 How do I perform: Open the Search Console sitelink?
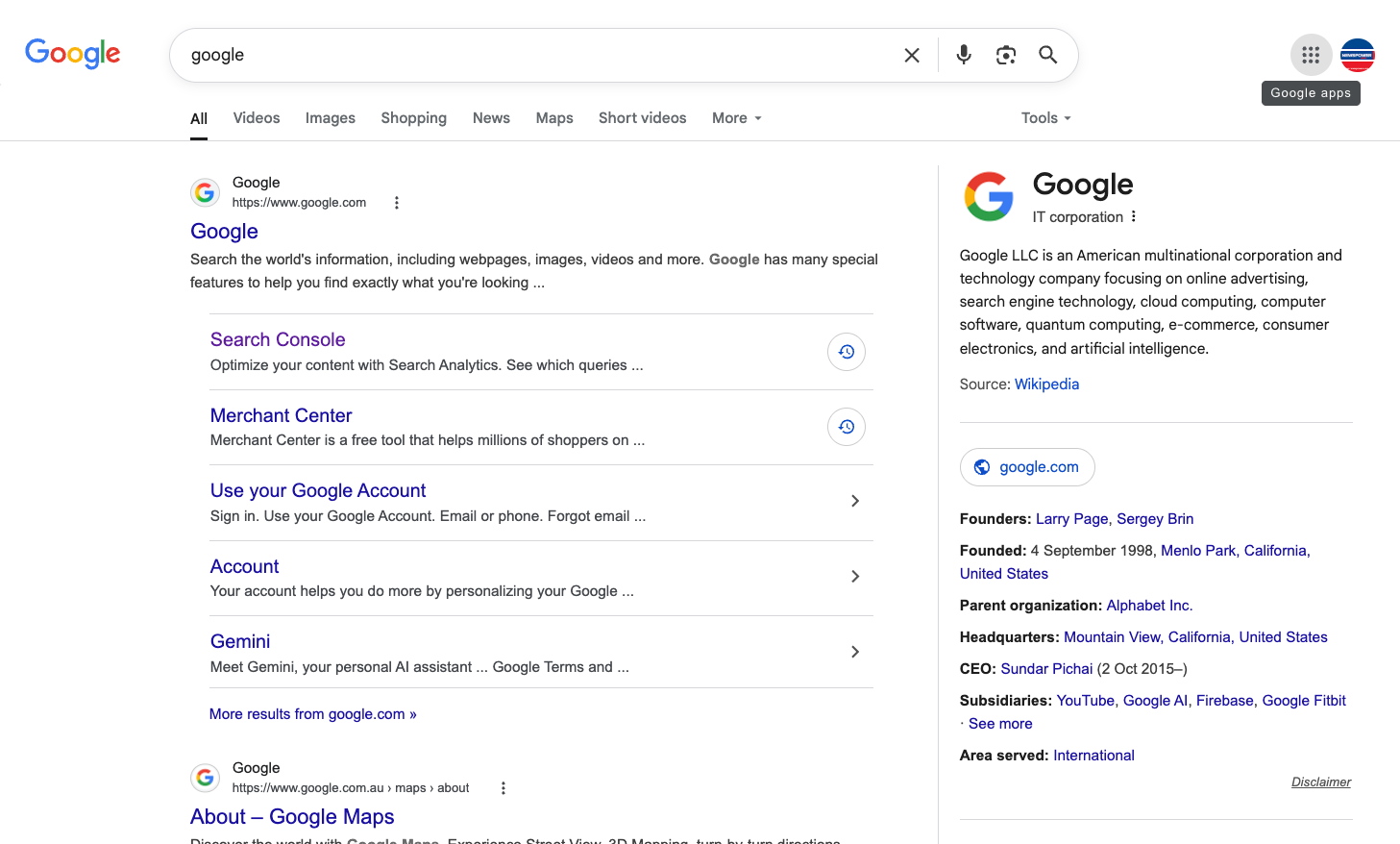(278, 339)
